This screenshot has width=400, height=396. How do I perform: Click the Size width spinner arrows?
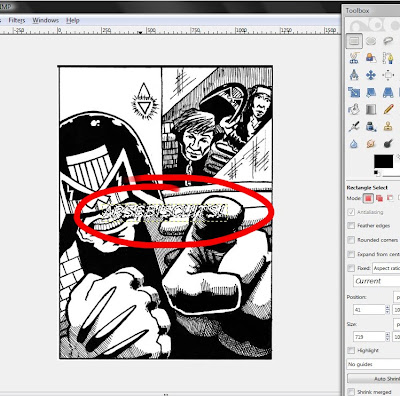tap(387, 337)
